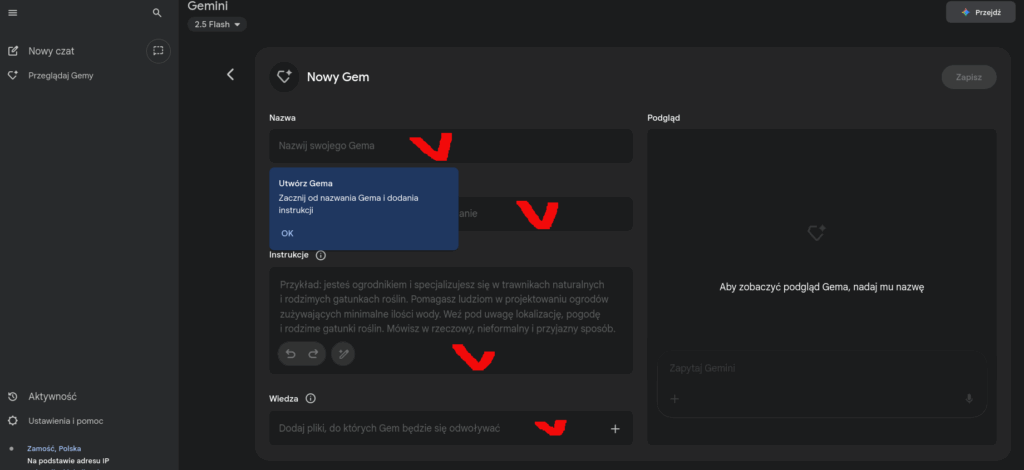1024x470 pixels.
Task: Expand the 2.5 Flash model dropdown
Action: [217, 25]
